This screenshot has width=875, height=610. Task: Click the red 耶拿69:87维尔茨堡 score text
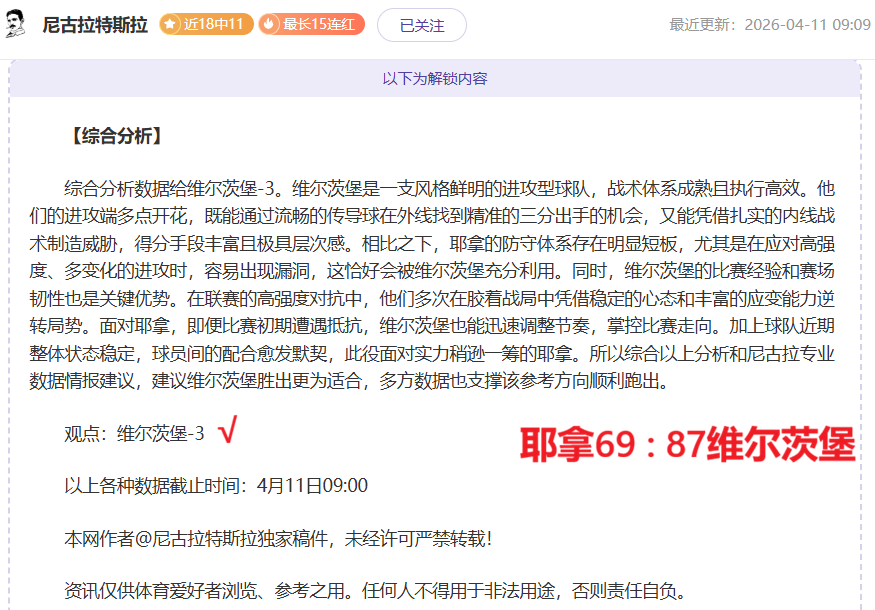687,443
